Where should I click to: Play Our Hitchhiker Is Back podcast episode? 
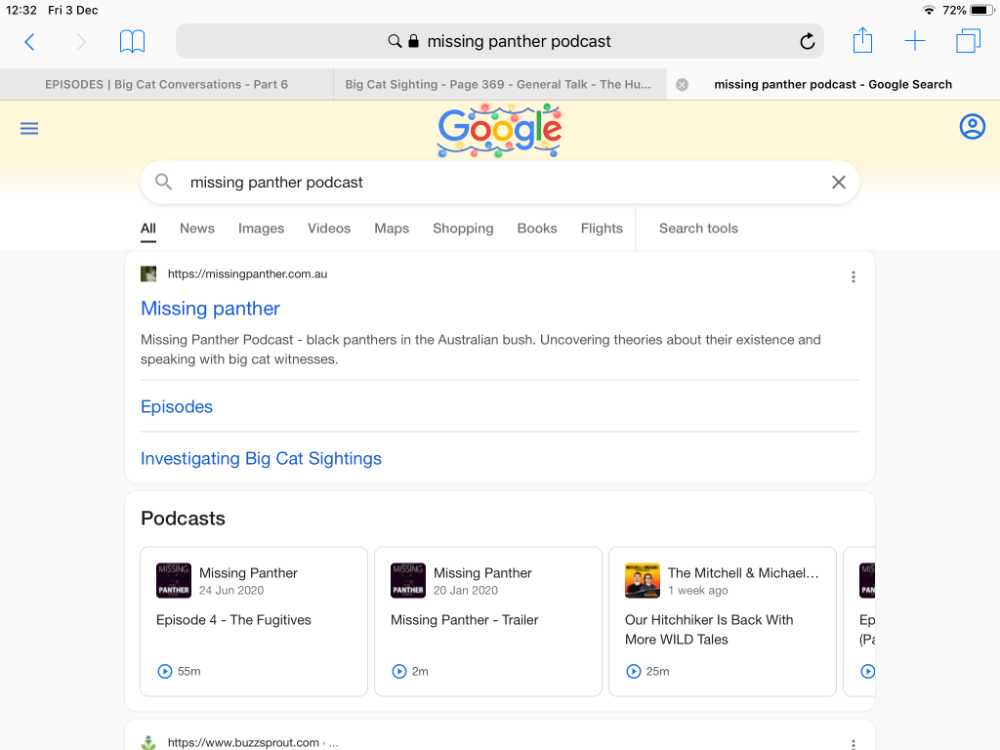[633, 671]
